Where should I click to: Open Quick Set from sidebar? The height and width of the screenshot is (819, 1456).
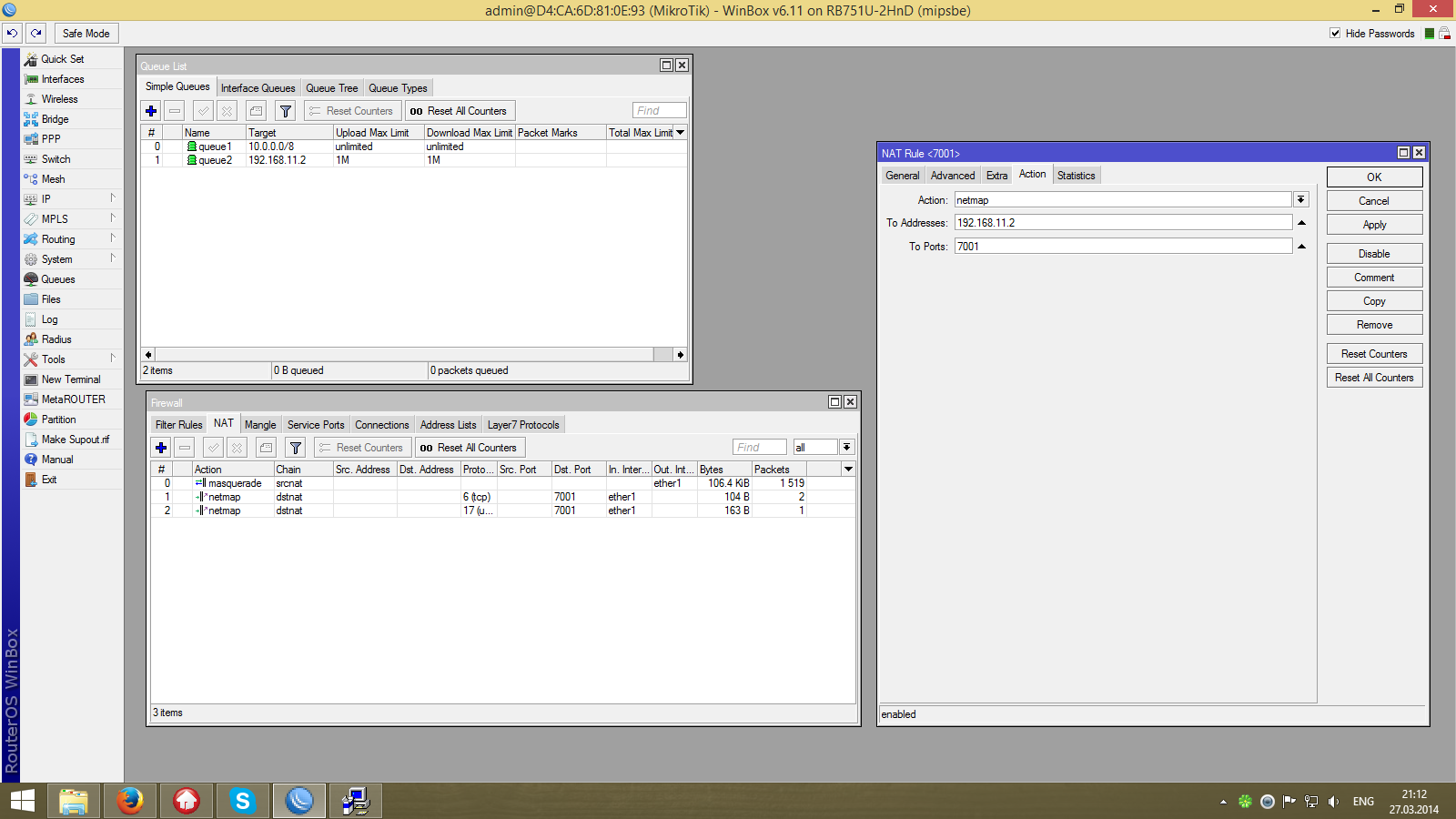coord(62,59)
